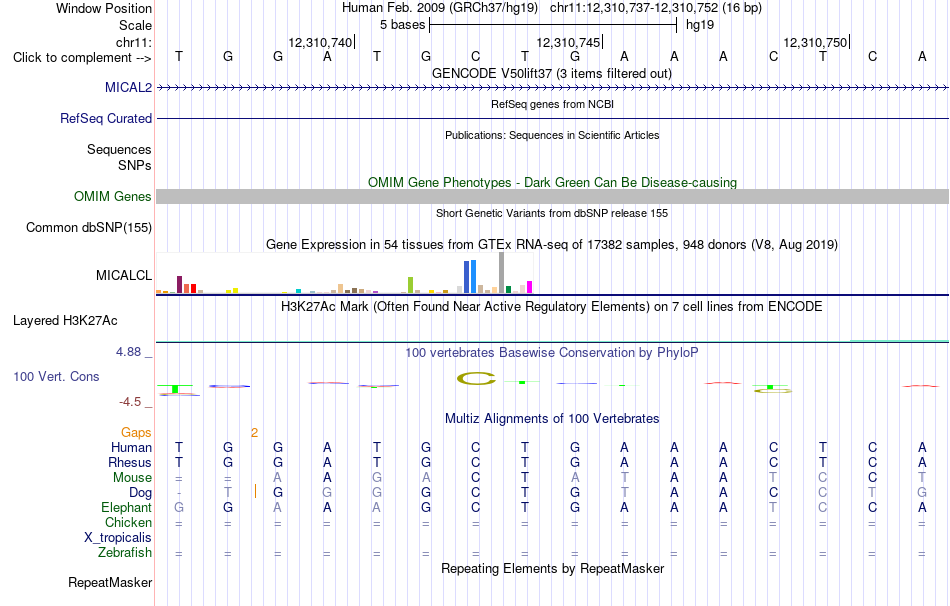Viewport: 950px width, 606px height.
Task: Select the Elephant alignment row label
Action: [126, 507]
